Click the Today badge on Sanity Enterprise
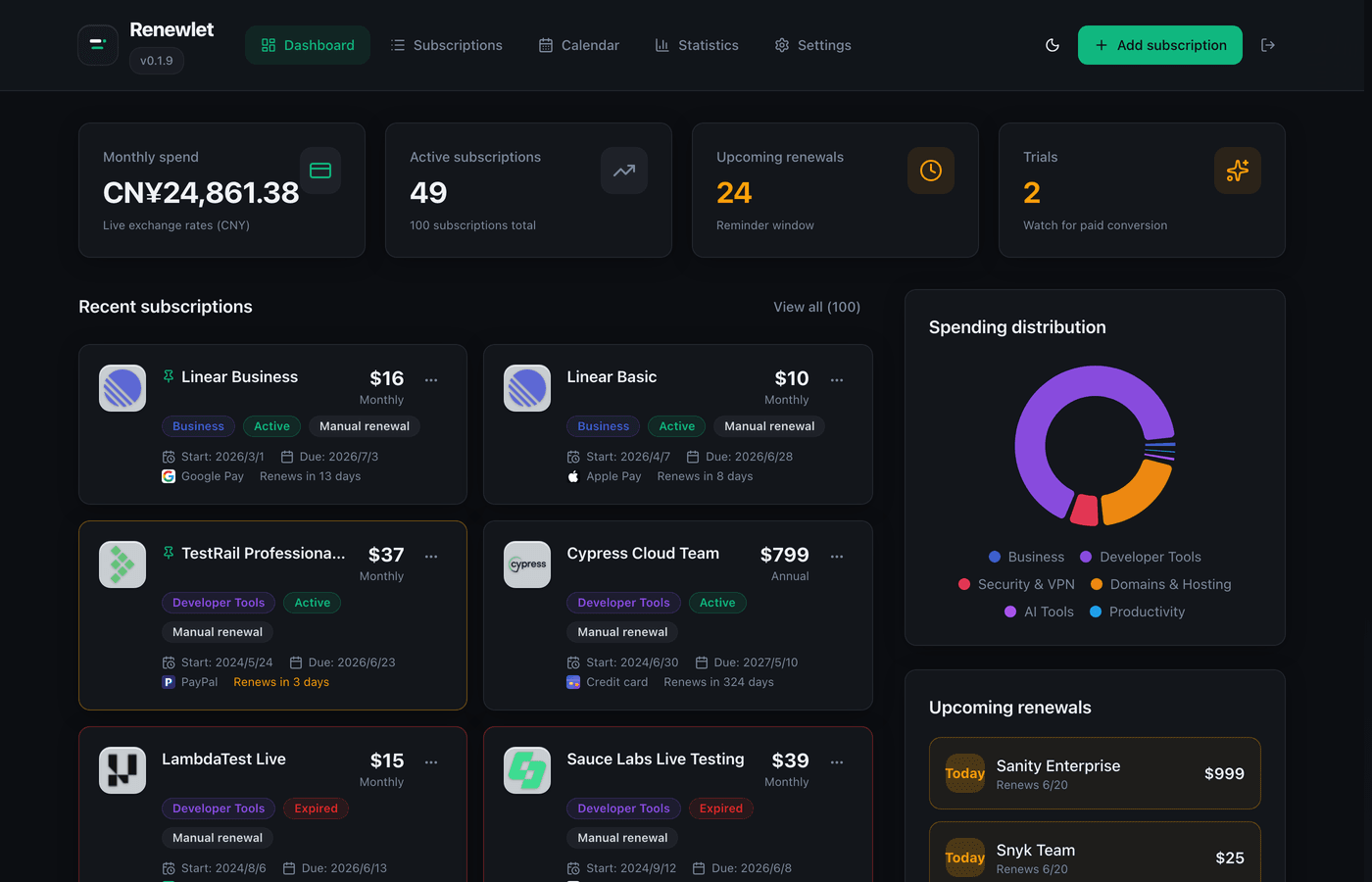This screenshot has height=882, width=1372. [x=964, y=773]
